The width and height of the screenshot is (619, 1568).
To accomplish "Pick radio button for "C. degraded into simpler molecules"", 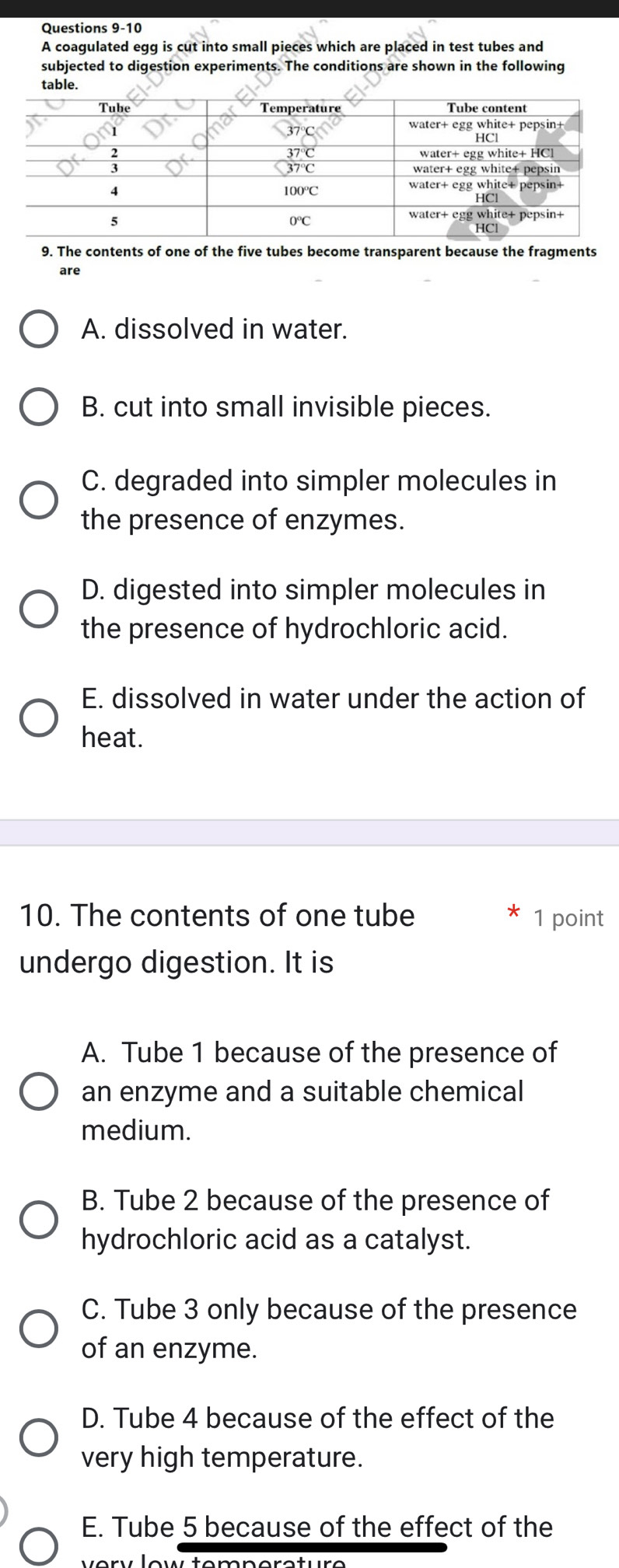I will (38, 500).
